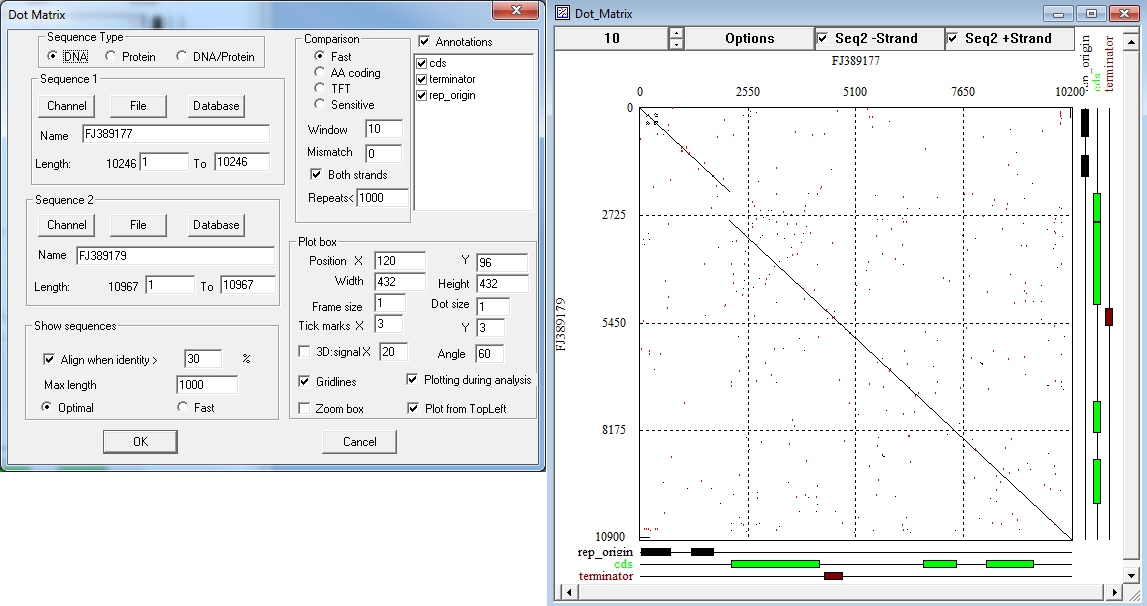The image size is (1147, 606).
Task: Select the DNA/Protein sequence type
Action: [x=181, y=56]
